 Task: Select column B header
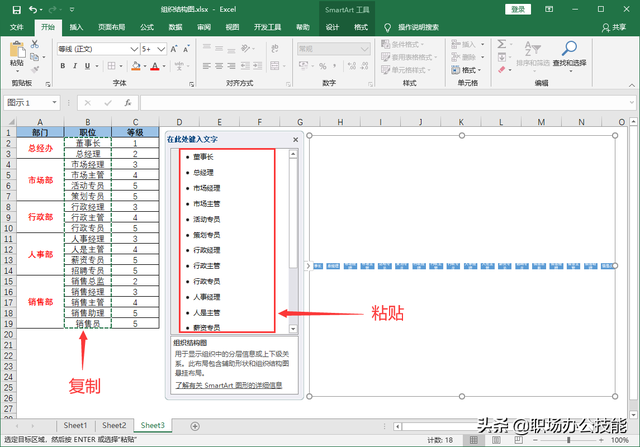click(88, 122)
